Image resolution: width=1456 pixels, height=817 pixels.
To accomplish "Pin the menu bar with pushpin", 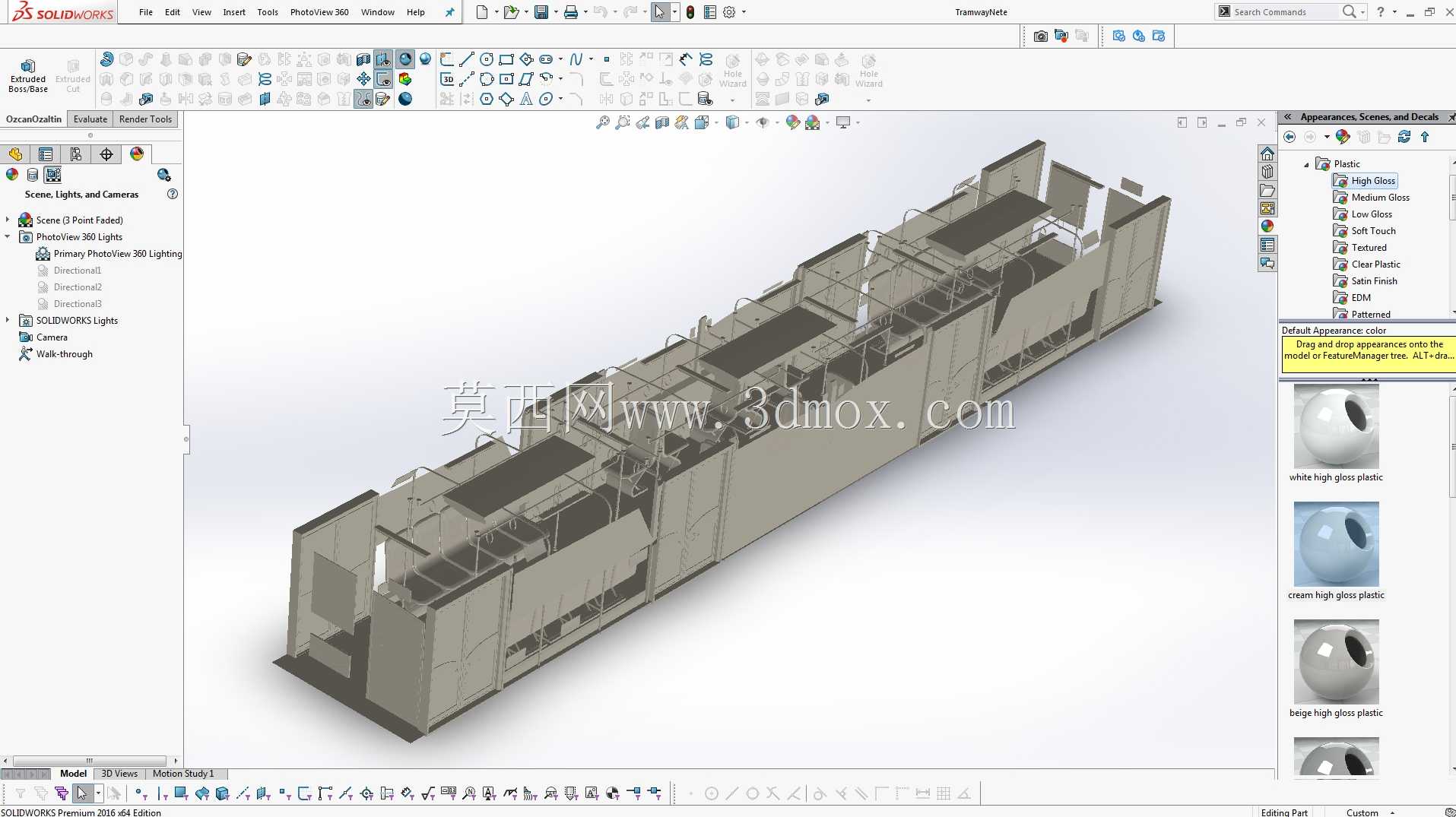I will coord(449,12).
